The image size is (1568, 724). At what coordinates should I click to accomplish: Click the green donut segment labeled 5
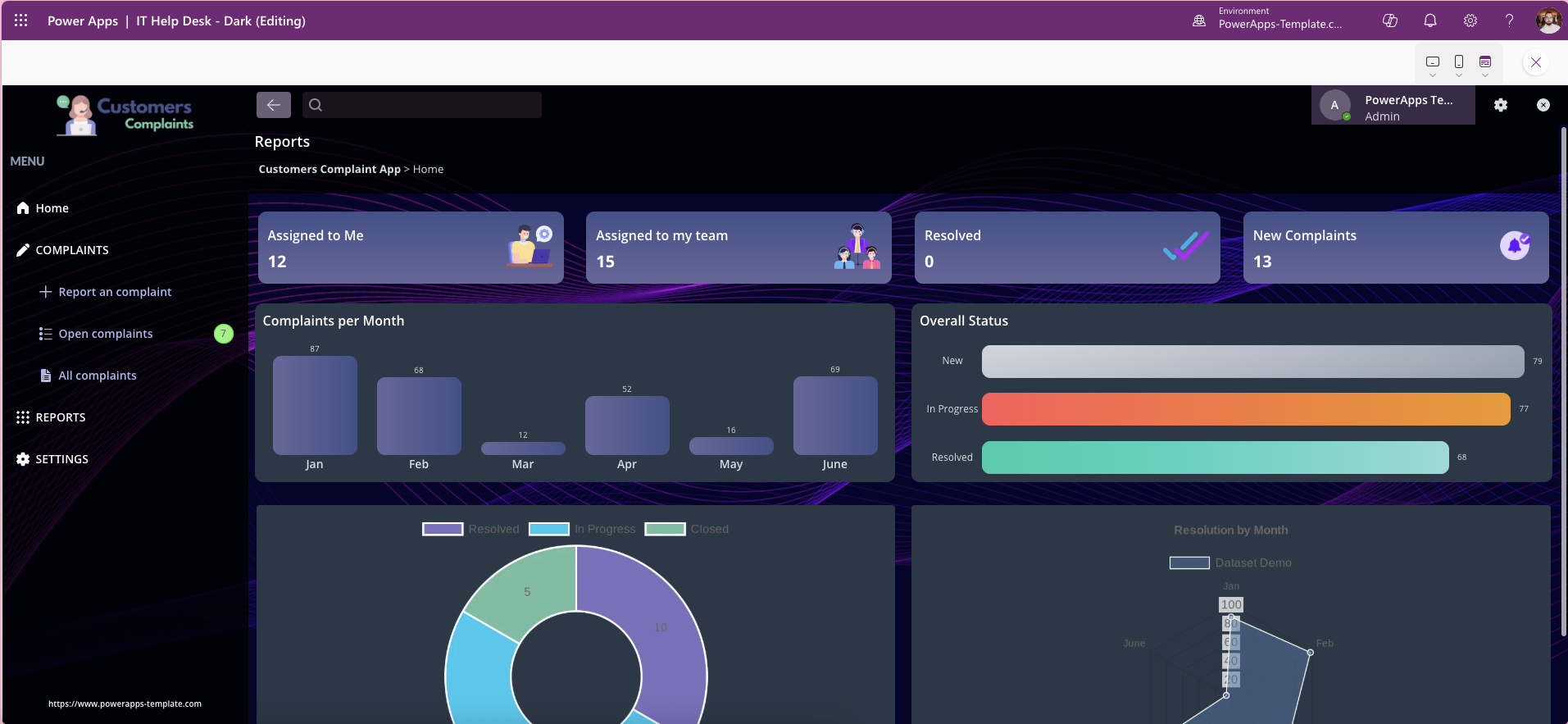tap(527, 591)
